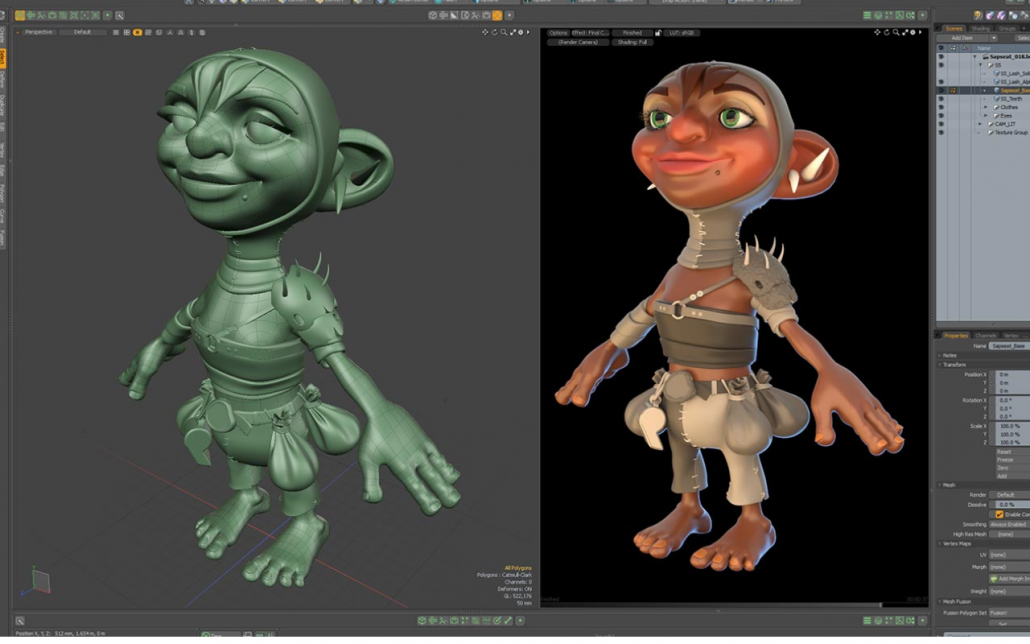
Task: Click the lock icon beside the Finished status
Action: click(x=659, y=32)
